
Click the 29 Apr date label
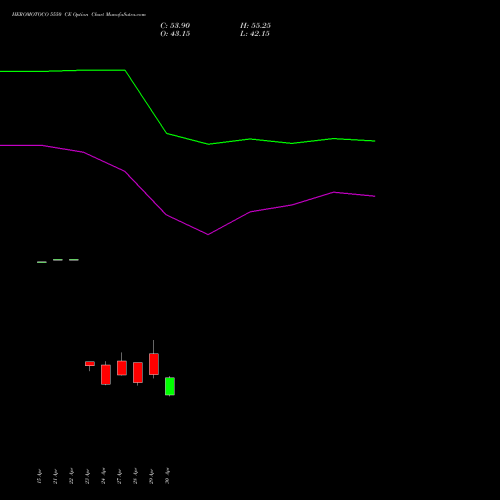point(151,476)
